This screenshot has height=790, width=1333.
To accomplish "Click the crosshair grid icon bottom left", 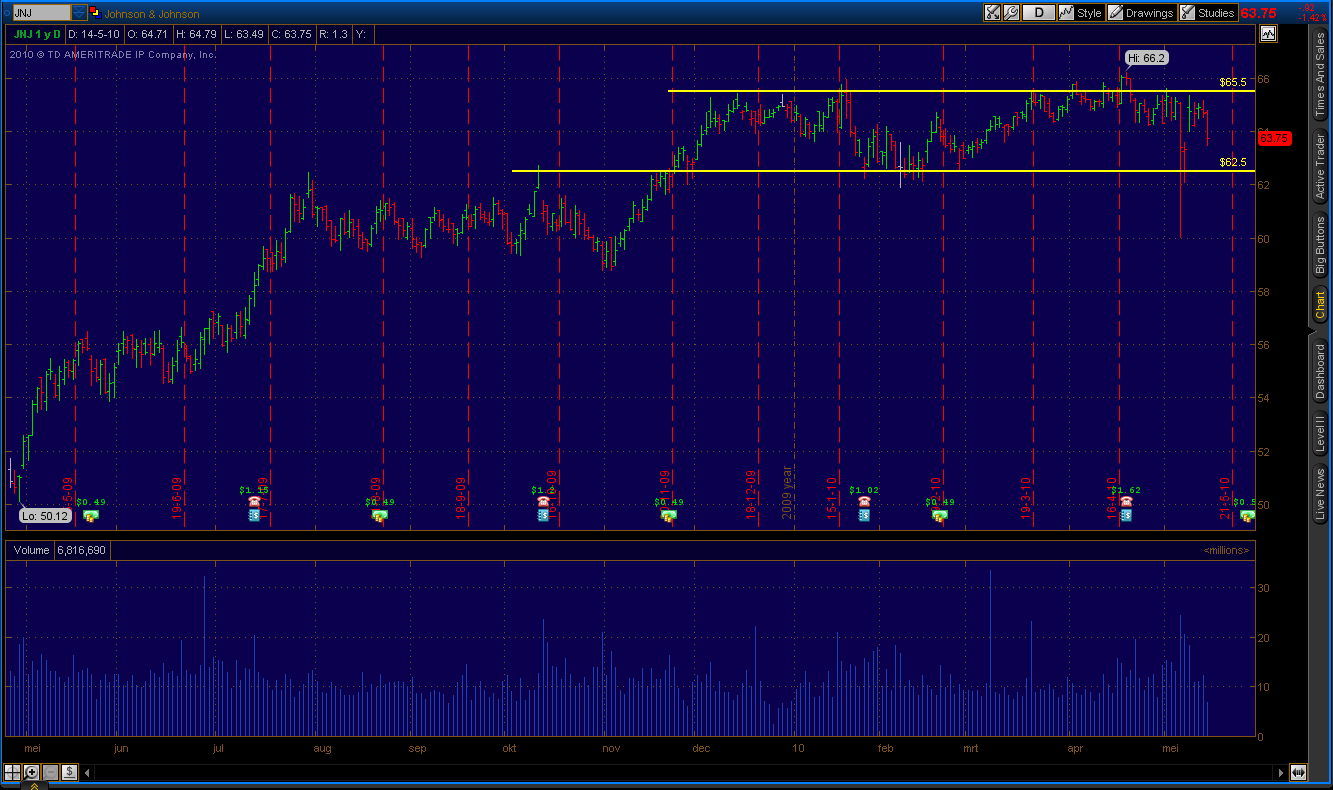I will click(12, 772).
